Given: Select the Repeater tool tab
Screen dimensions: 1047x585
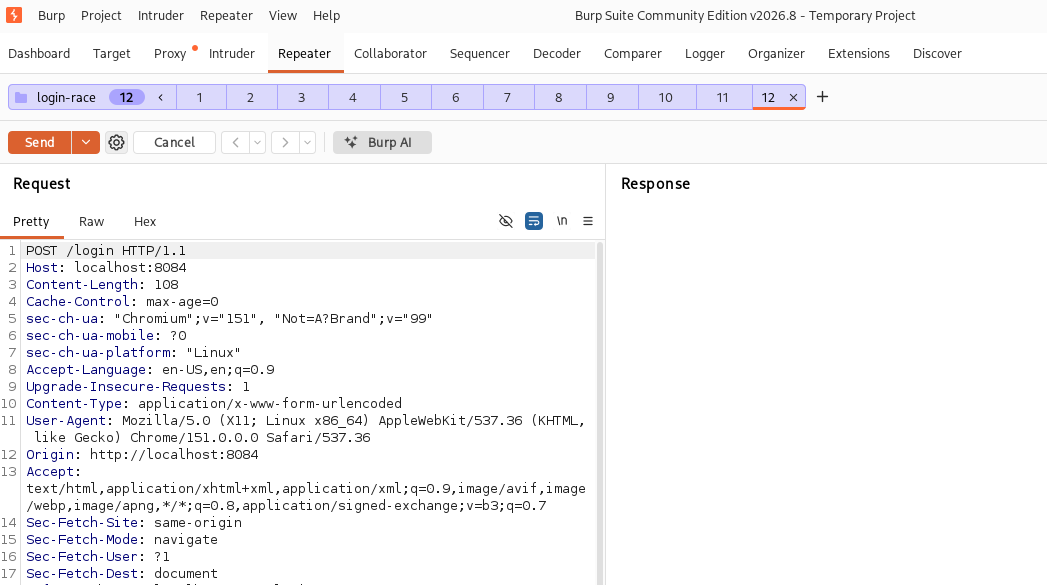Looking at the screenshot, I should (304, 53).
